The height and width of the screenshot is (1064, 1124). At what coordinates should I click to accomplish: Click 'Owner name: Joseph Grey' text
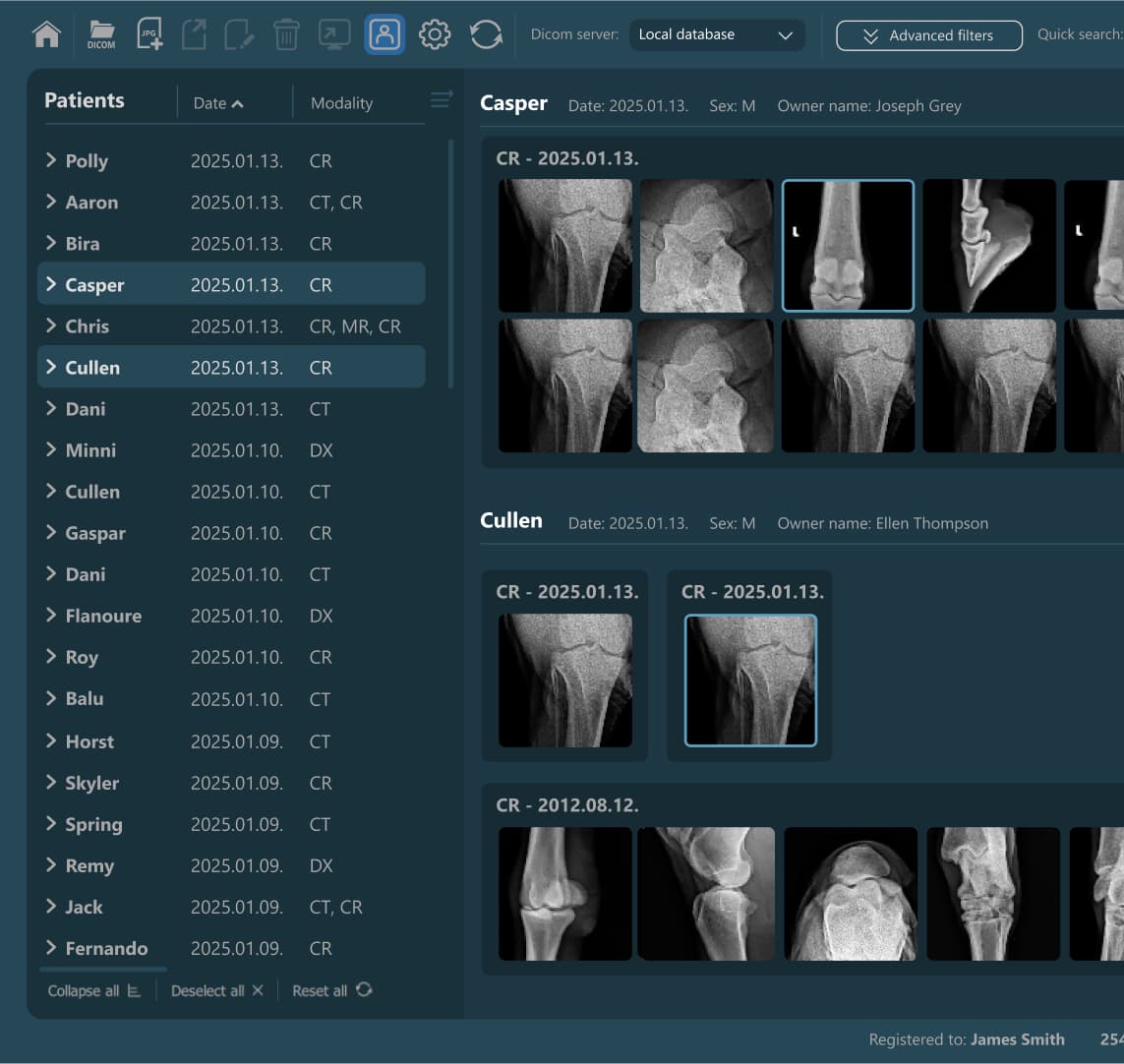pos(869,106)
